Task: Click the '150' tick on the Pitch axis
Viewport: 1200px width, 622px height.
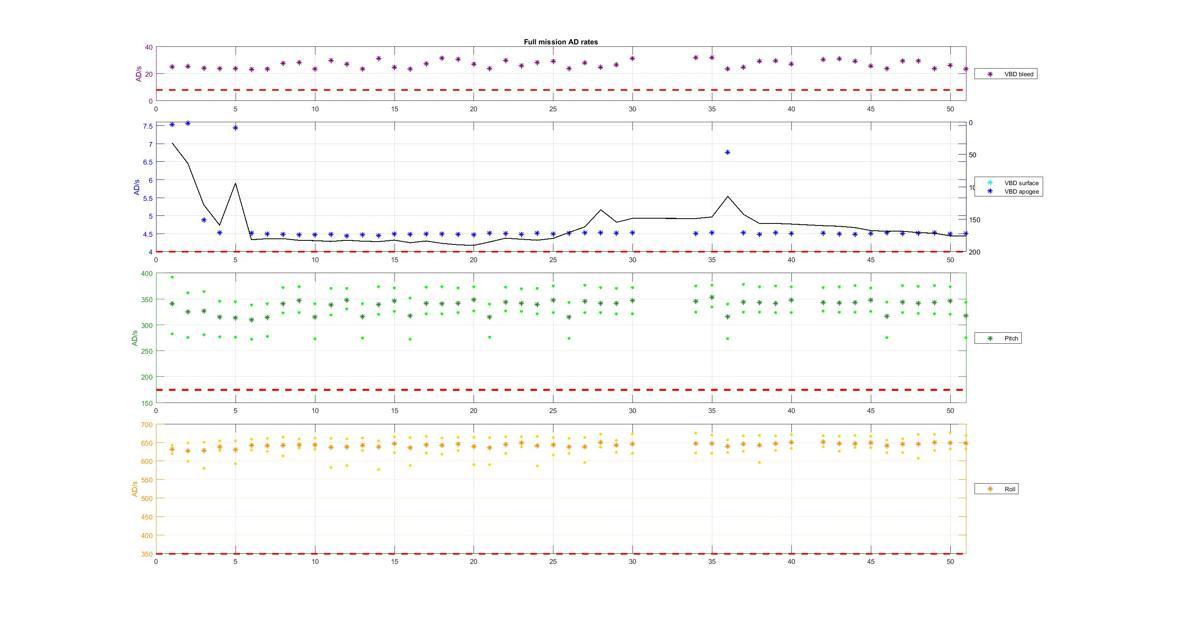Action: (147, 403)
